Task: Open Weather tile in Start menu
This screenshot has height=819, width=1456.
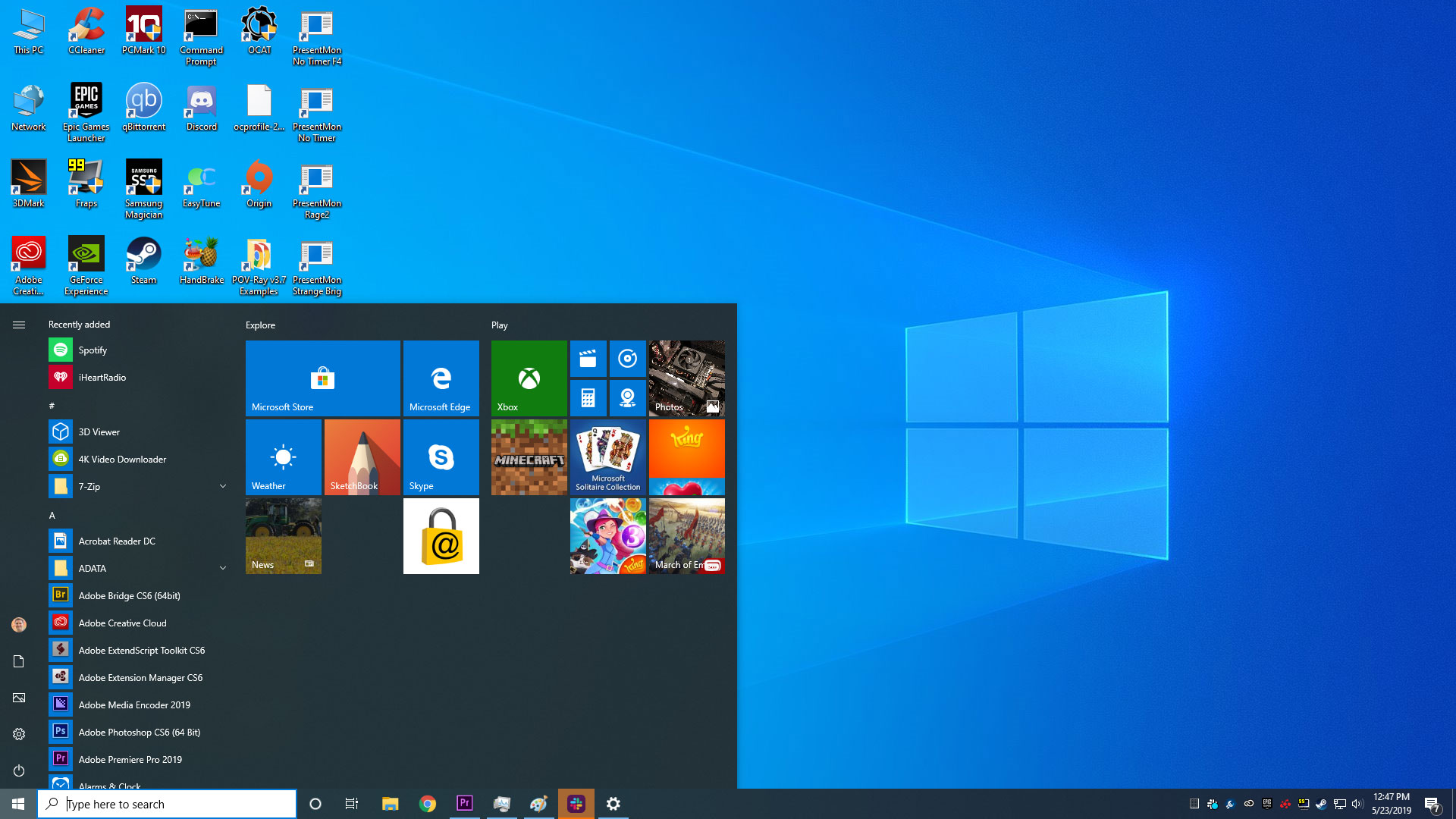Action: point(283,456)
